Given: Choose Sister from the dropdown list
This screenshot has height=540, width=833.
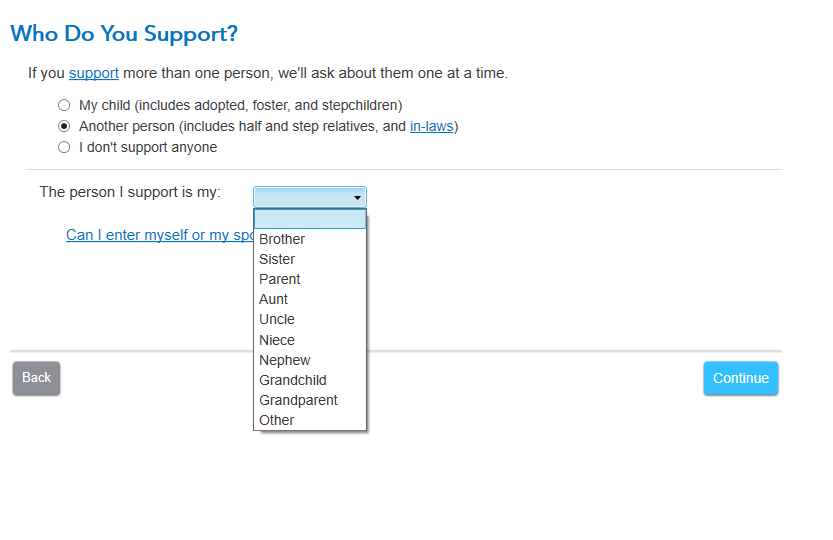Looking at the screenshot, I should point(277,259).
